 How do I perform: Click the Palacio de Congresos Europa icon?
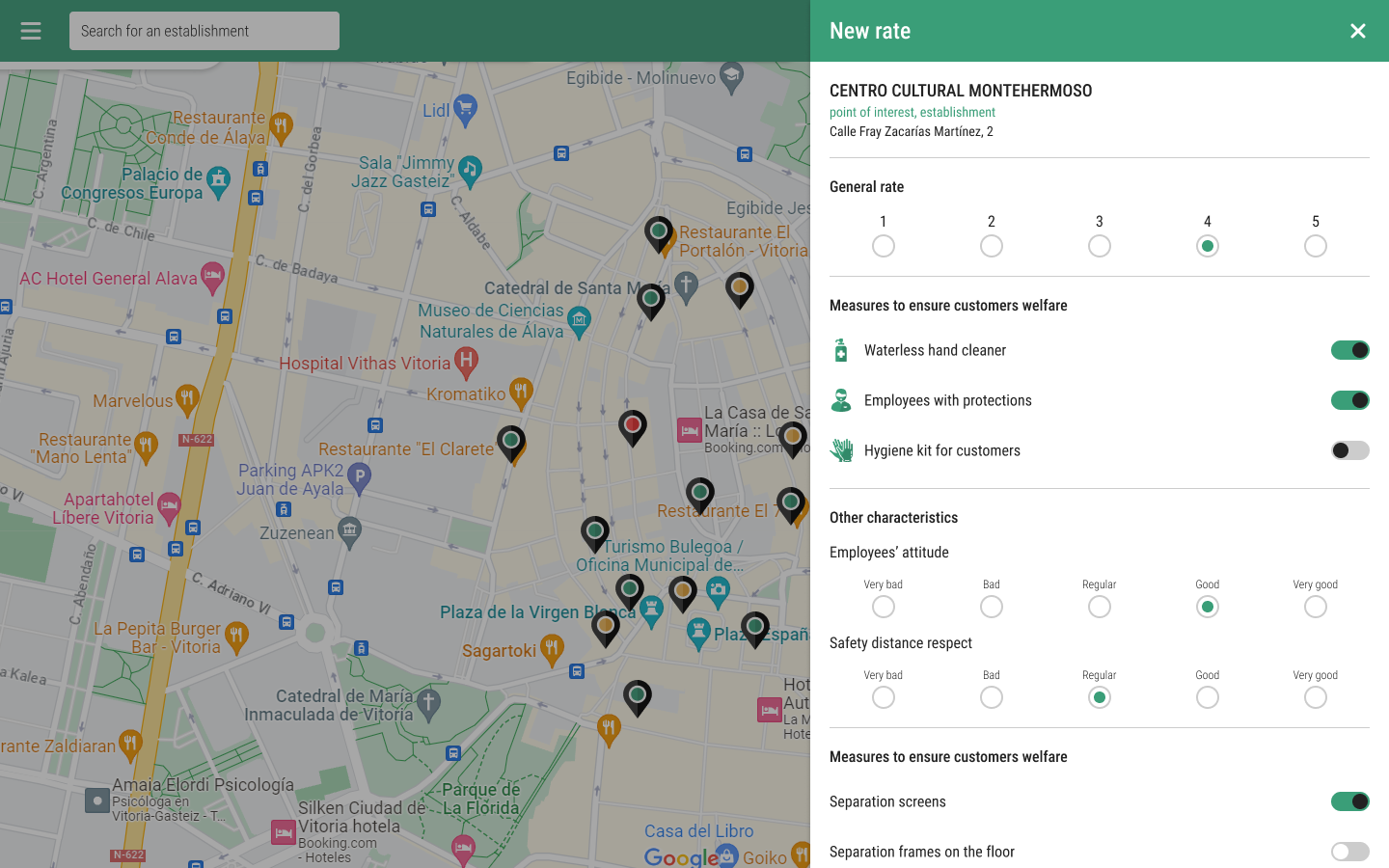point(219,181)
